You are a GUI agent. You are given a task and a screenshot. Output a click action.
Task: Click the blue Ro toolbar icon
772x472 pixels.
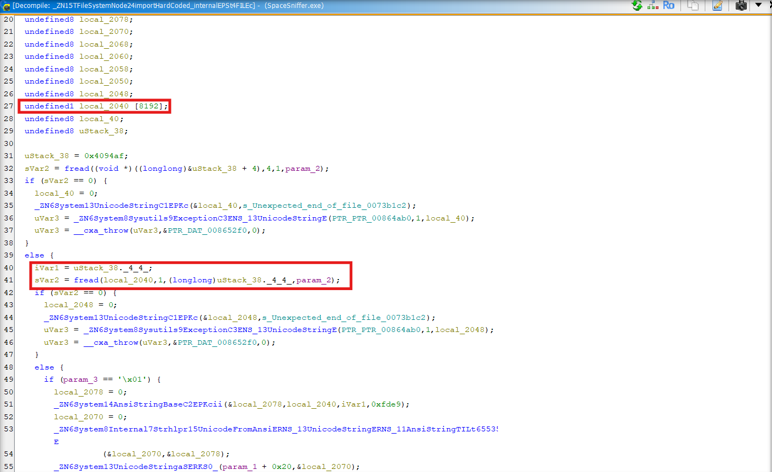(x=669, y=6)
